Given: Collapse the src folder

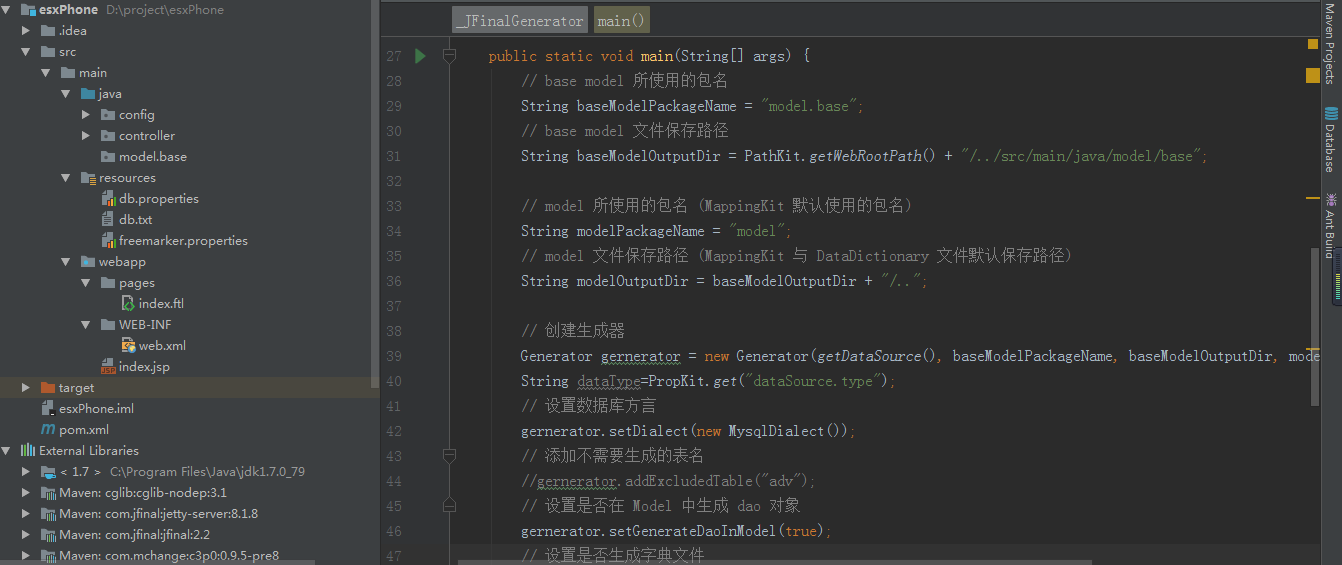Looking at the screenshot, I should (25, 51).
